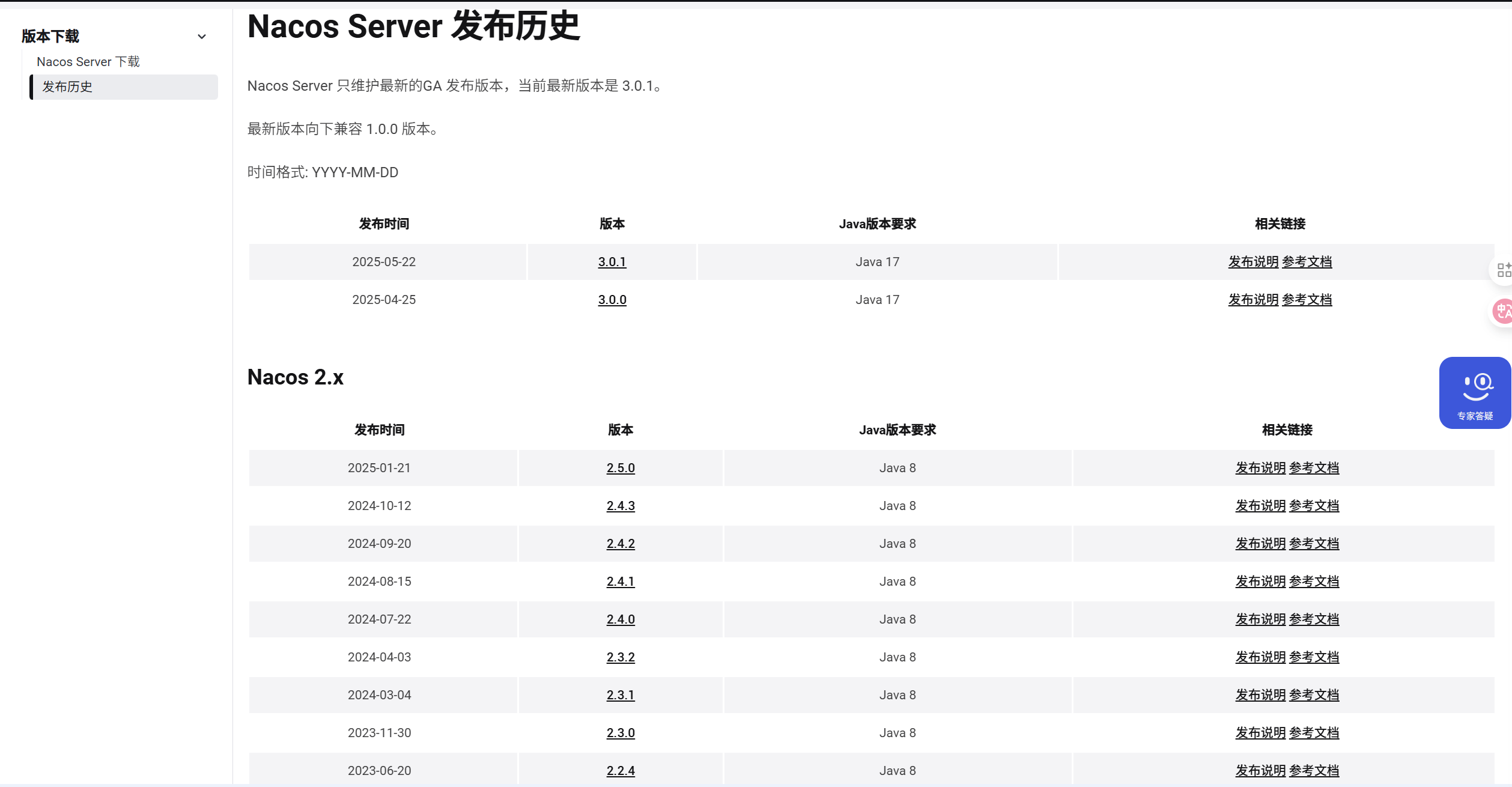Screen dimensions: 1512x787
Task: Collapse the 版本下载 sidebar section chevron
Action: [x=202, y=37]
